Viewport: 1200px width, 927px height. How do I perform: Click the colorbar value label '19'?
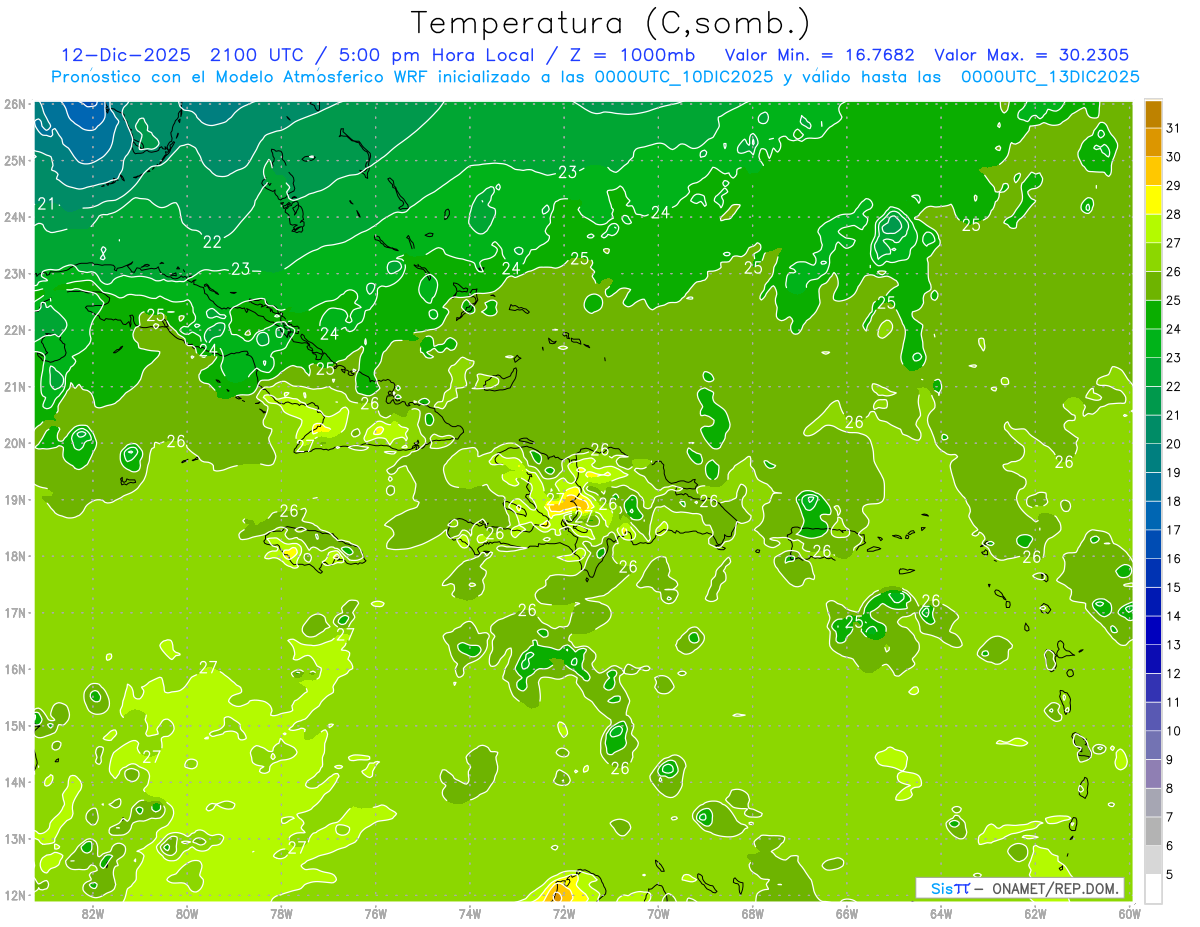point(1173,473)
